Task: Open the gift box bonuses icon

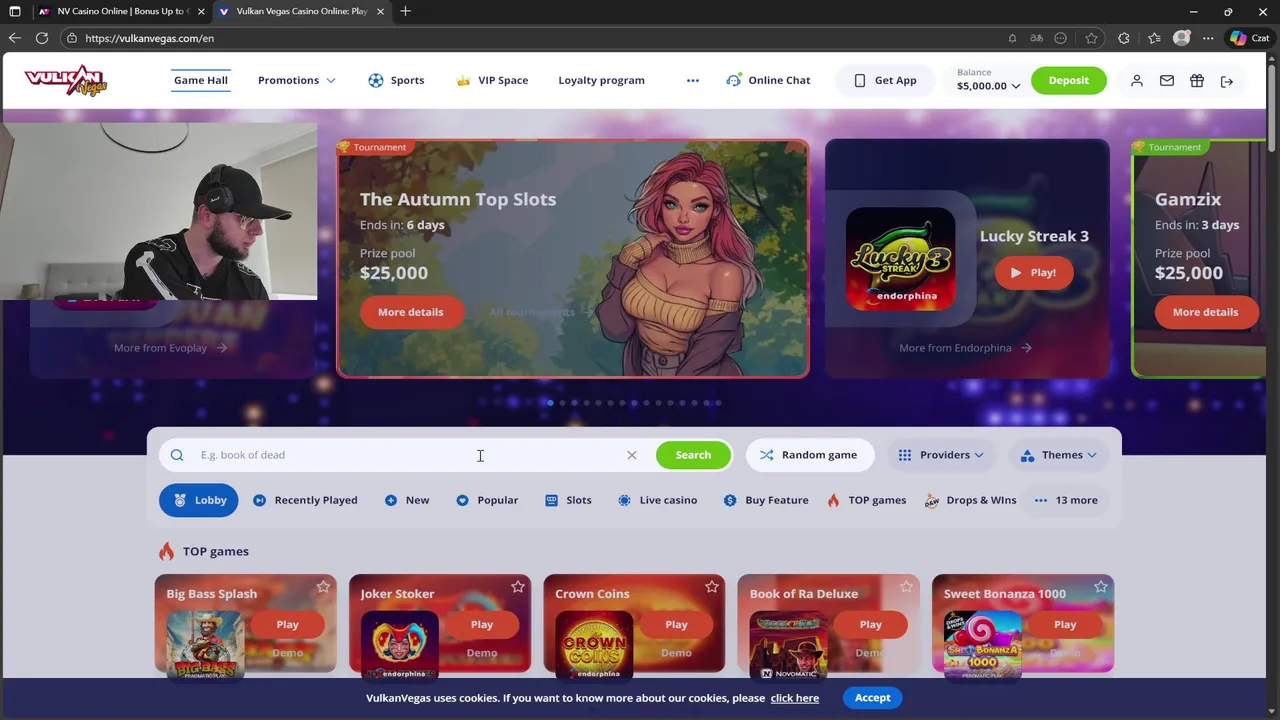Action: [x=1197, y=80]
